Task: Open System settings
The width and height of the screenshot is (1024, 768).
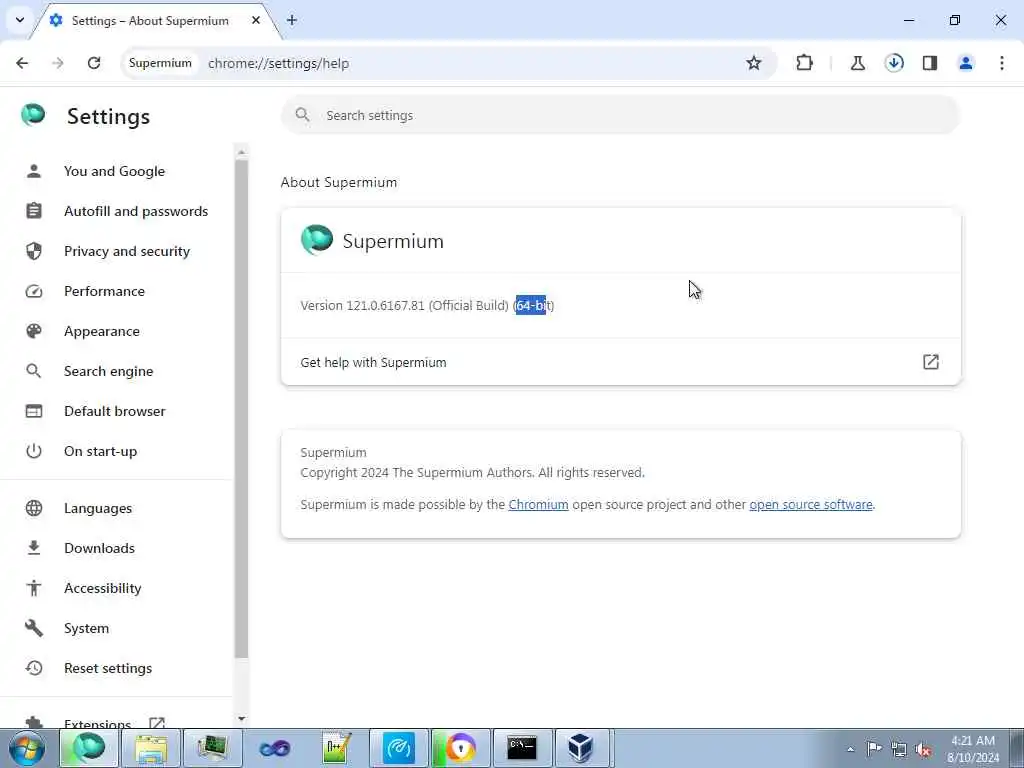Action: [116, 628]
